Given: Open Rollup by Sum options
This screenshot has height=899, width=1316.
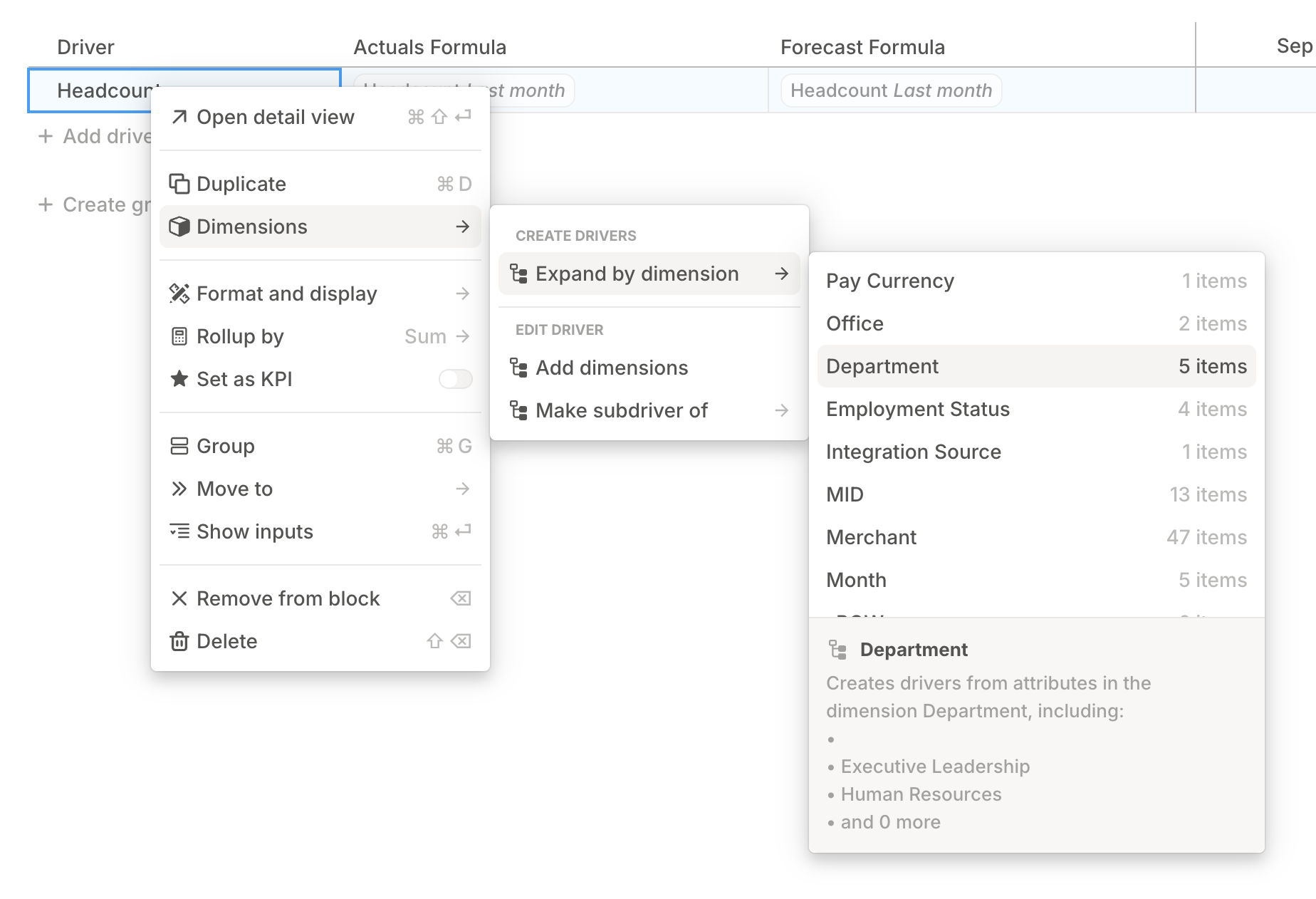Looking at the screenshot, I should click(437, 336).
